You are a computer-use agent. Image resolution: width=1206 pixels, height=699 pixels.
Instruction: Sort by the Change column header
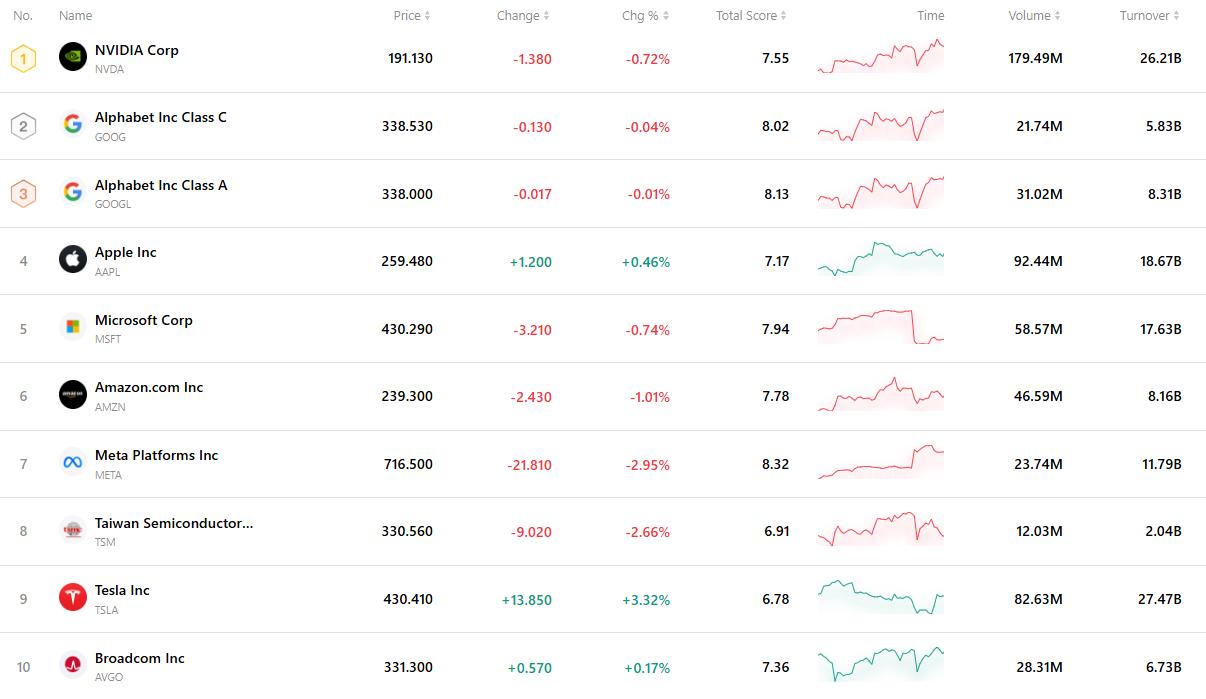pos(523,16)
